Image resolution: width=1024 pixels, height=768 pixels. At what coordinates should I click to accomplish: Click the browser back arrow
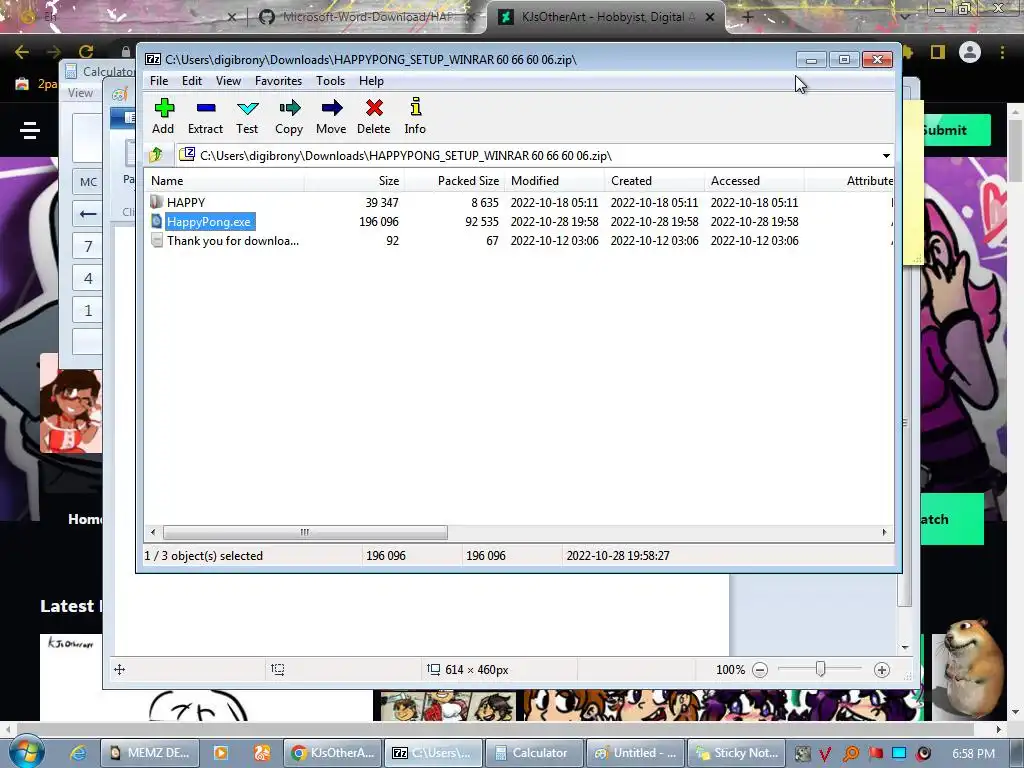point(22,52)
